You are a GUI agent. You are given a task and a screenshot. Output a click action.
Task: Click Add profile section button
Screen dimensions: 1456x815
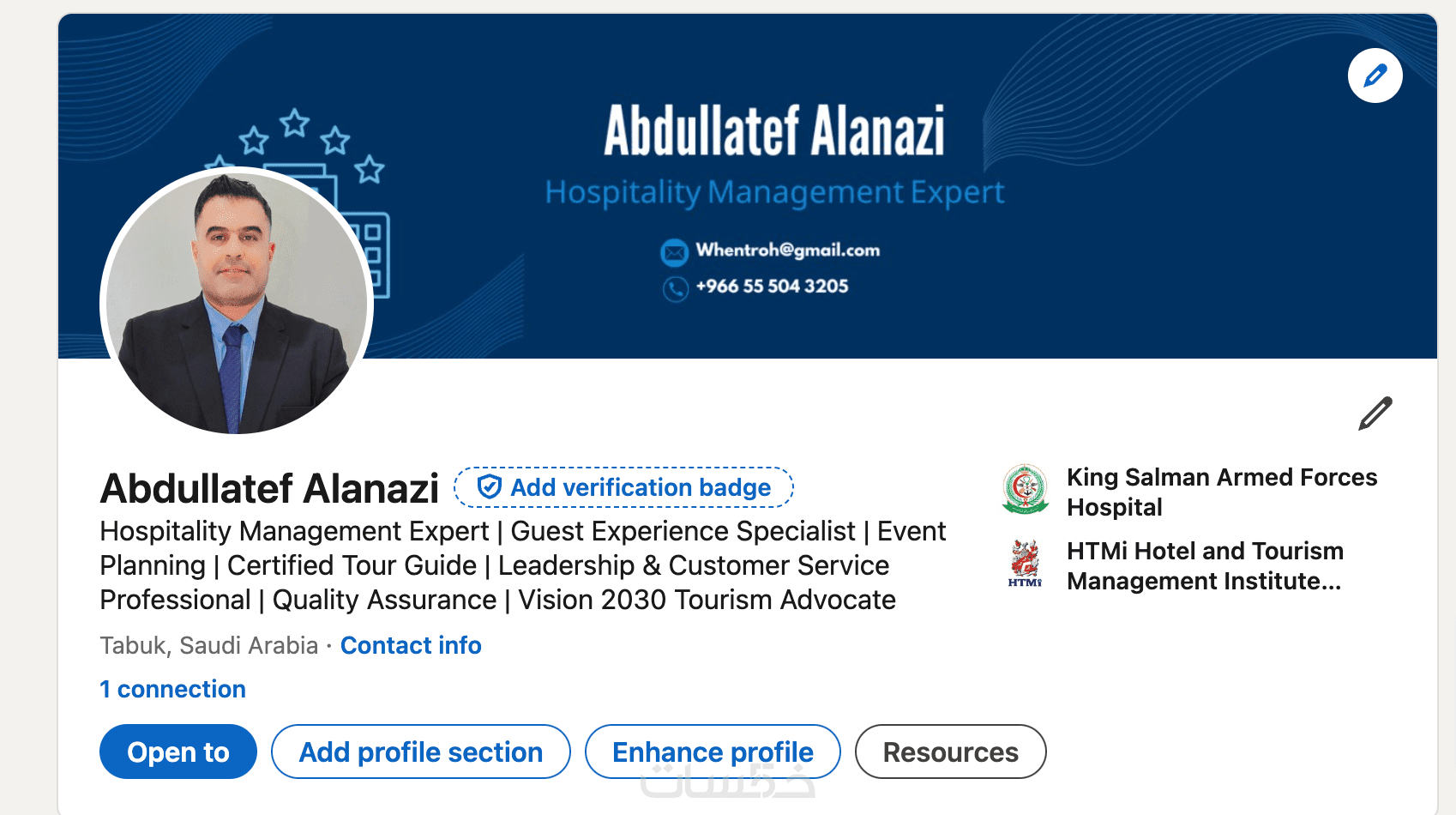click(x=421, y=752)
